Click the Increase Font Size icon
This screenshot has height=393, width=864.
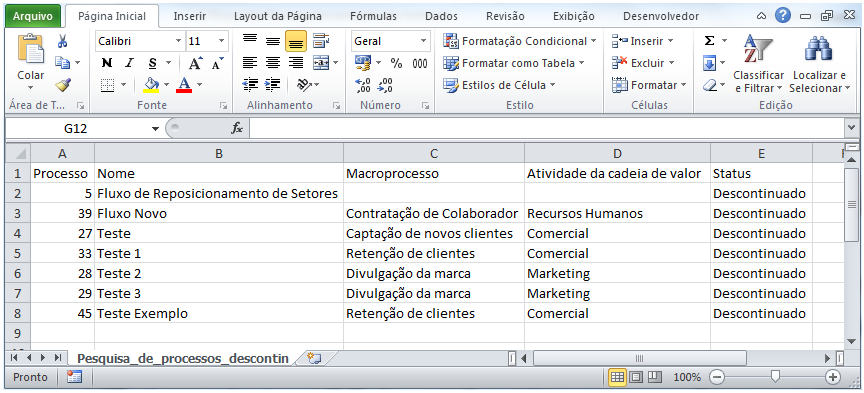196,63
